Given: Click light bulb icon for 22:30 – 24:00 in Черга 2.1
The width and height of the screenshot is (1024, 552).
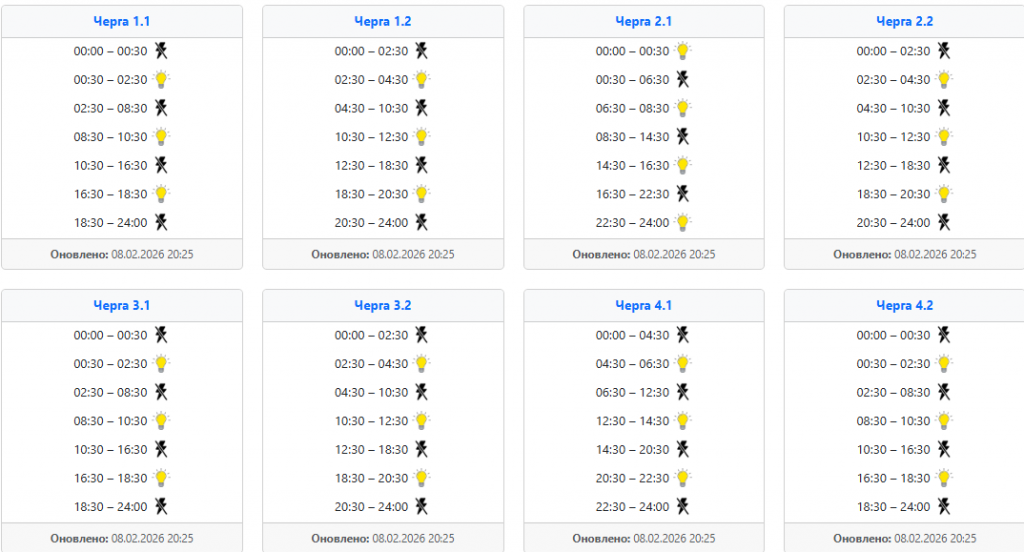Looking at the screenshot, I should pos(683,223).
